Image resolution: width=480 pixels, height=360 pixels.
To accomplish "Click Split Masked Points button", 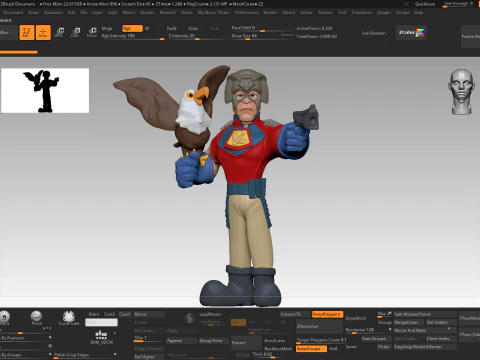I will (425, 314).
